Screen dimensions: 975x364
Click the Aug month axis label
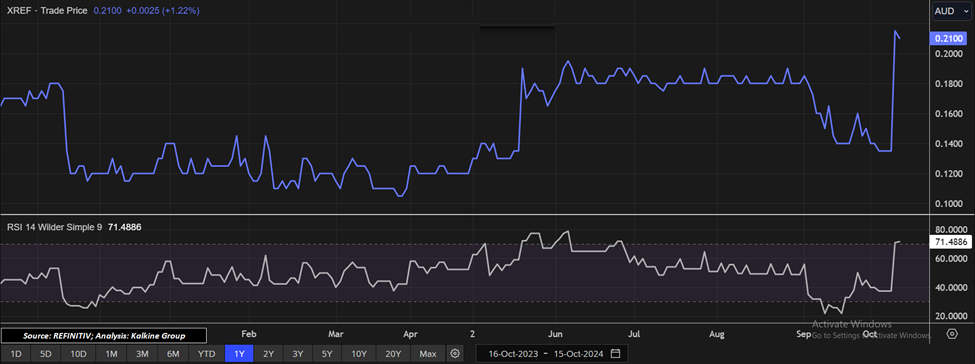coord(717,334)
